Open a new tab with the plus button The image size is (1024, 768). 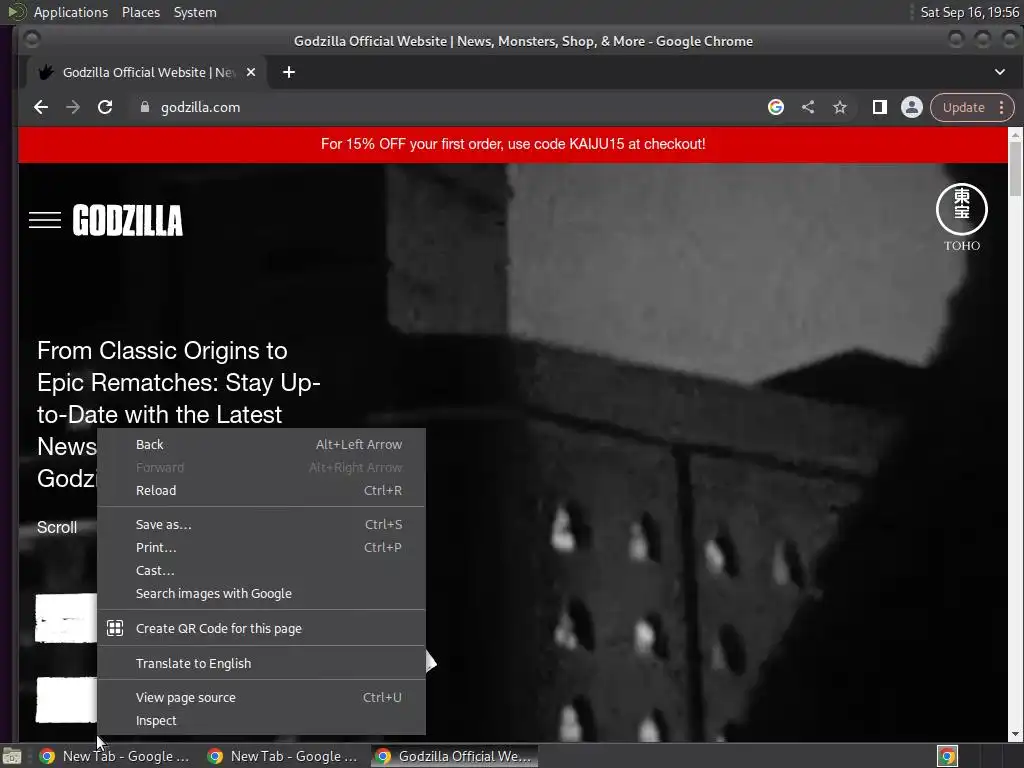tap(289, 72)
